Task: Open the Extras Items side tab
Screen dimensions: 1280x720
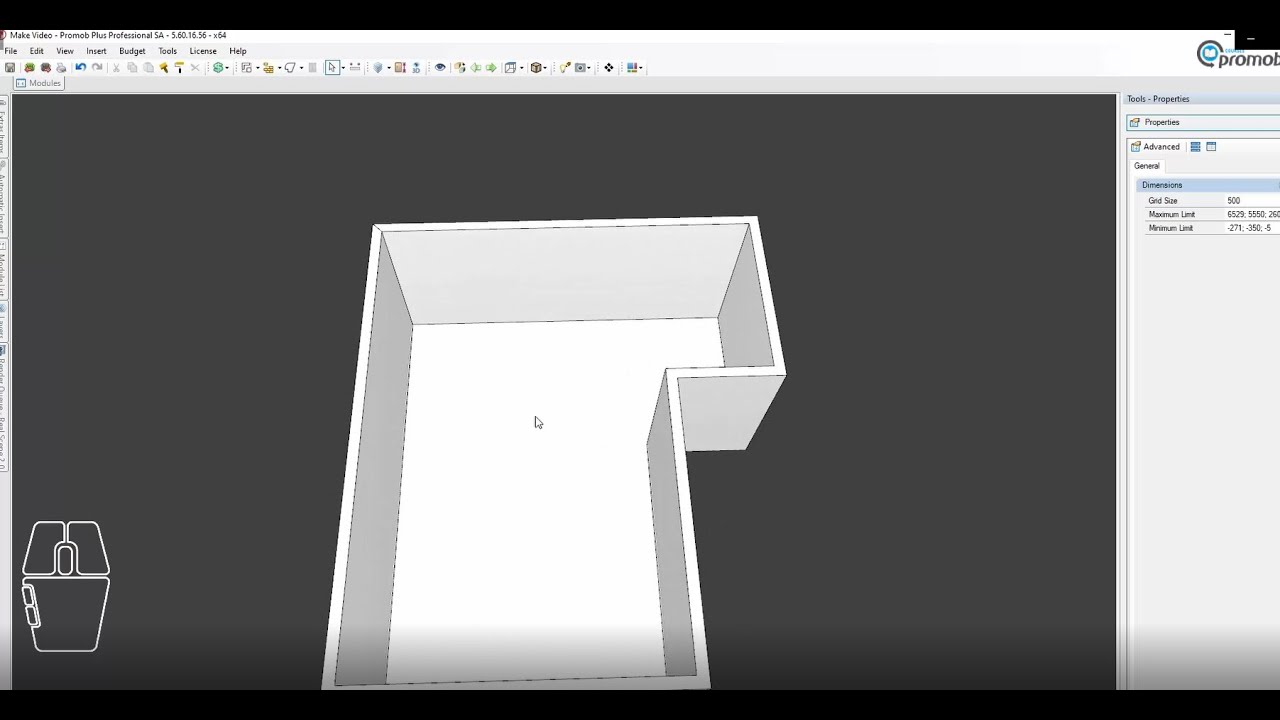Action: click(4, 126)
